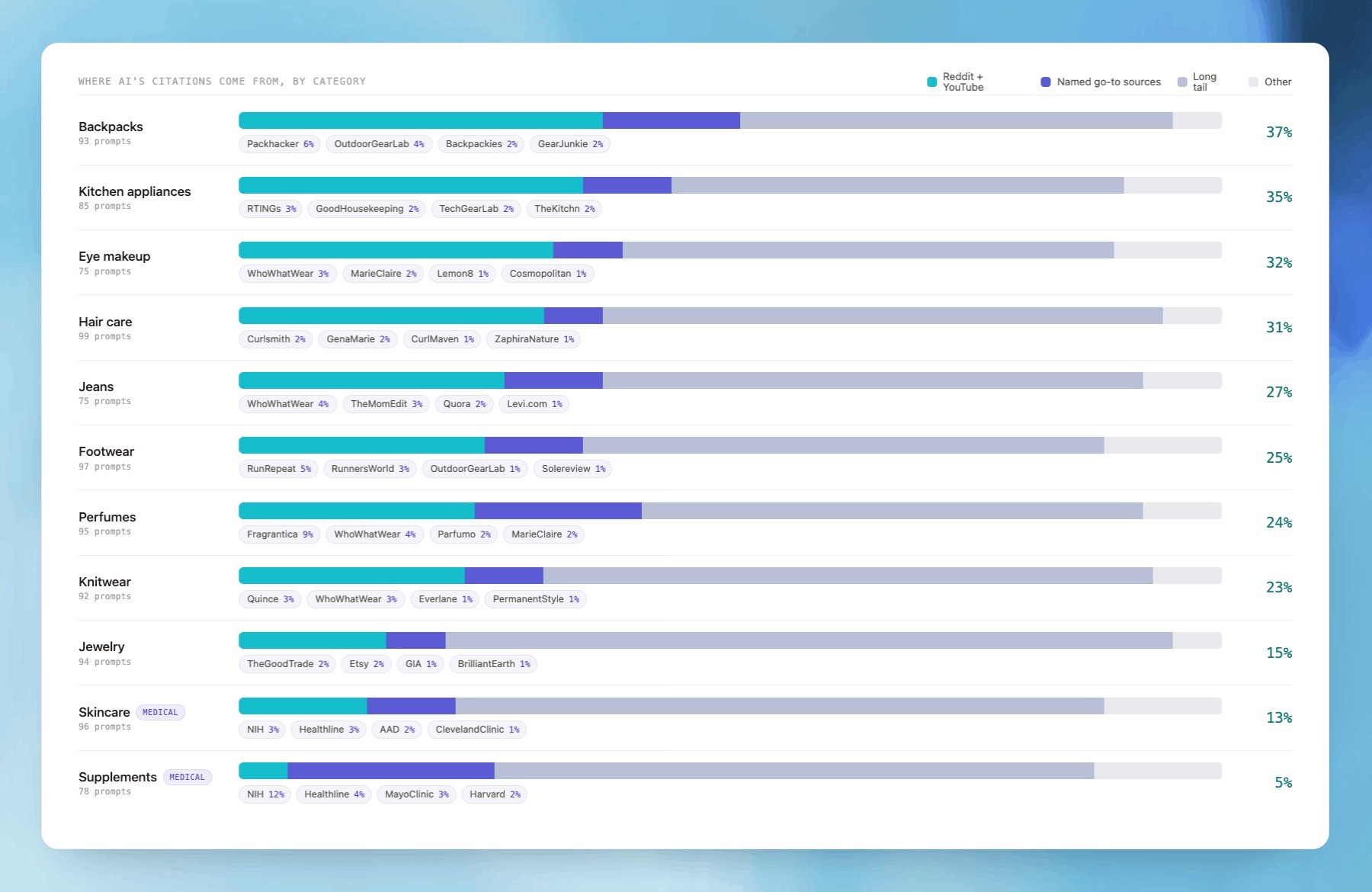Click the Lemon8 1% chip
The width and height of the screenshot is (1372, 892).
[463, 274]
